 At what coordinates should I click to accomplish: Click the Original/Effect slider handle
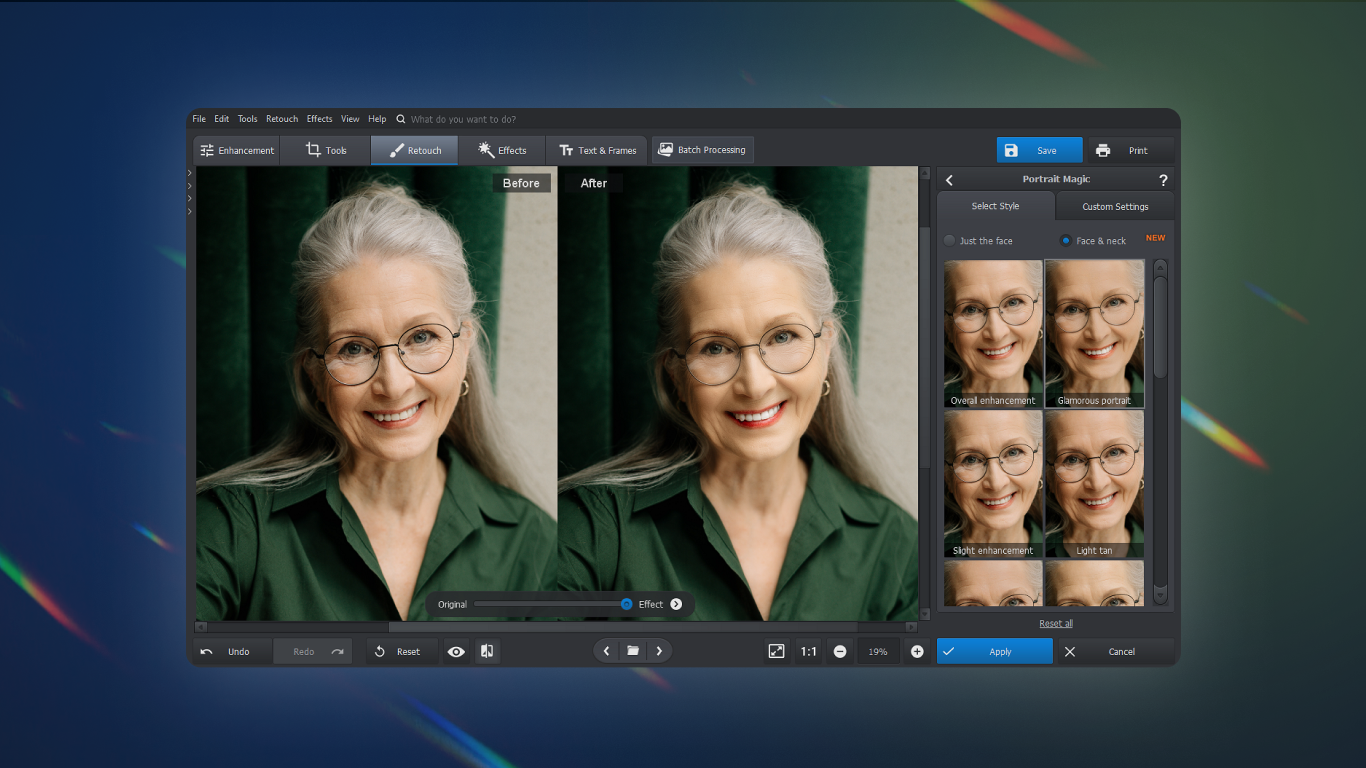click(x=626, y=604)
